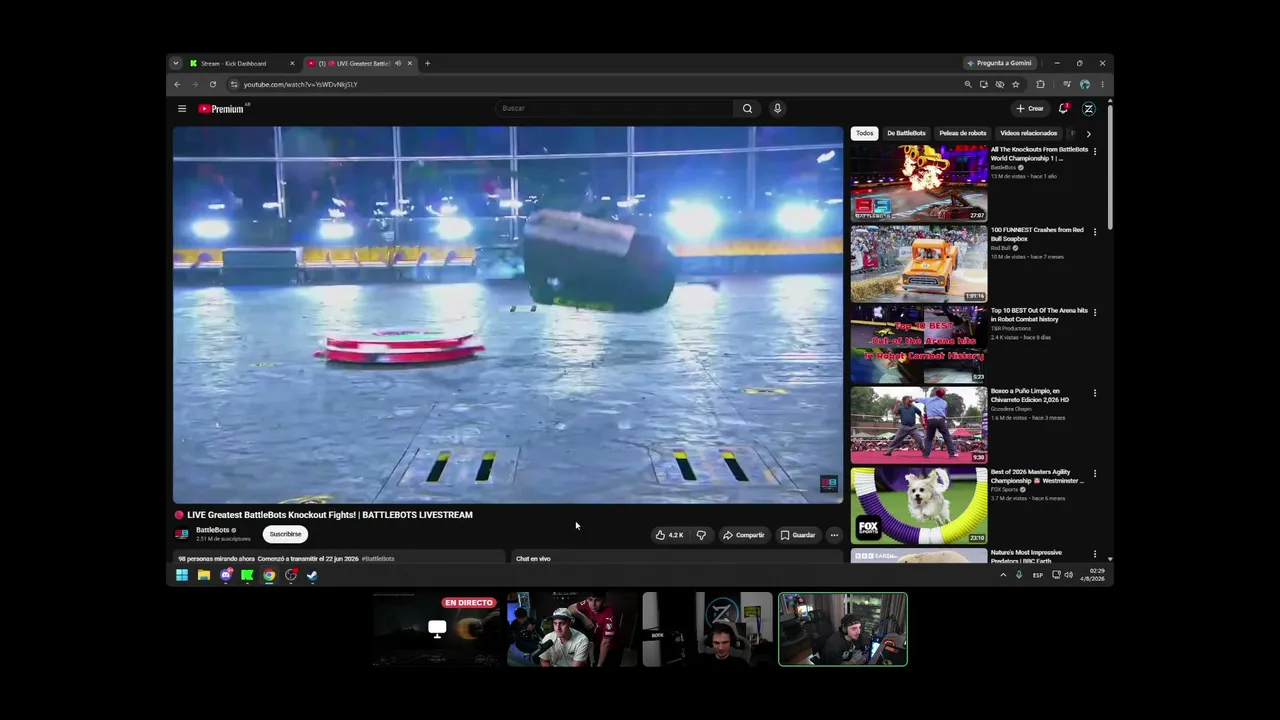Open the Top 10 Out Of The Arena thumbnail
Image resolution: width=1280 pixels, height=720 pixels.
(x=919, y=344)
